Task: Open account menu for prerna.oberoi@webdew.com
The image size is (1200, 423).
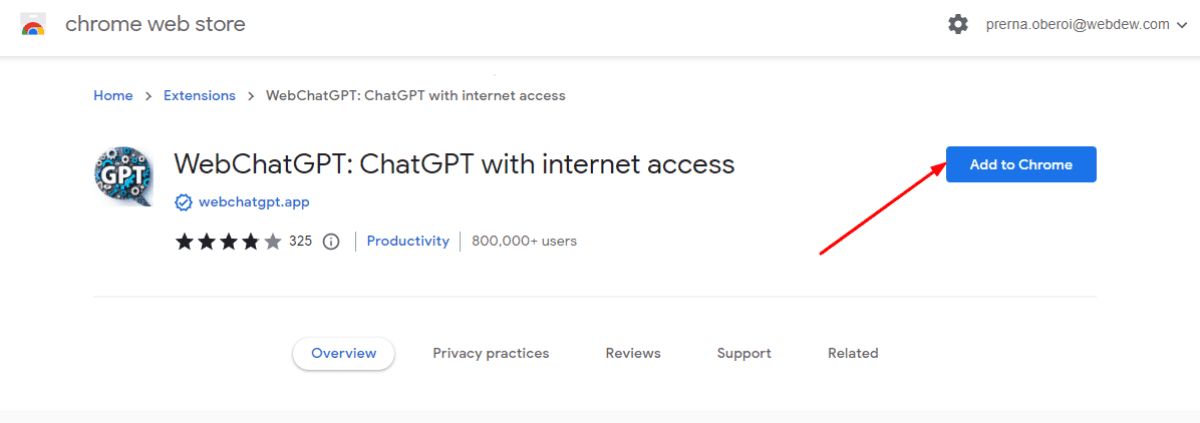Action: (1077, 24)
